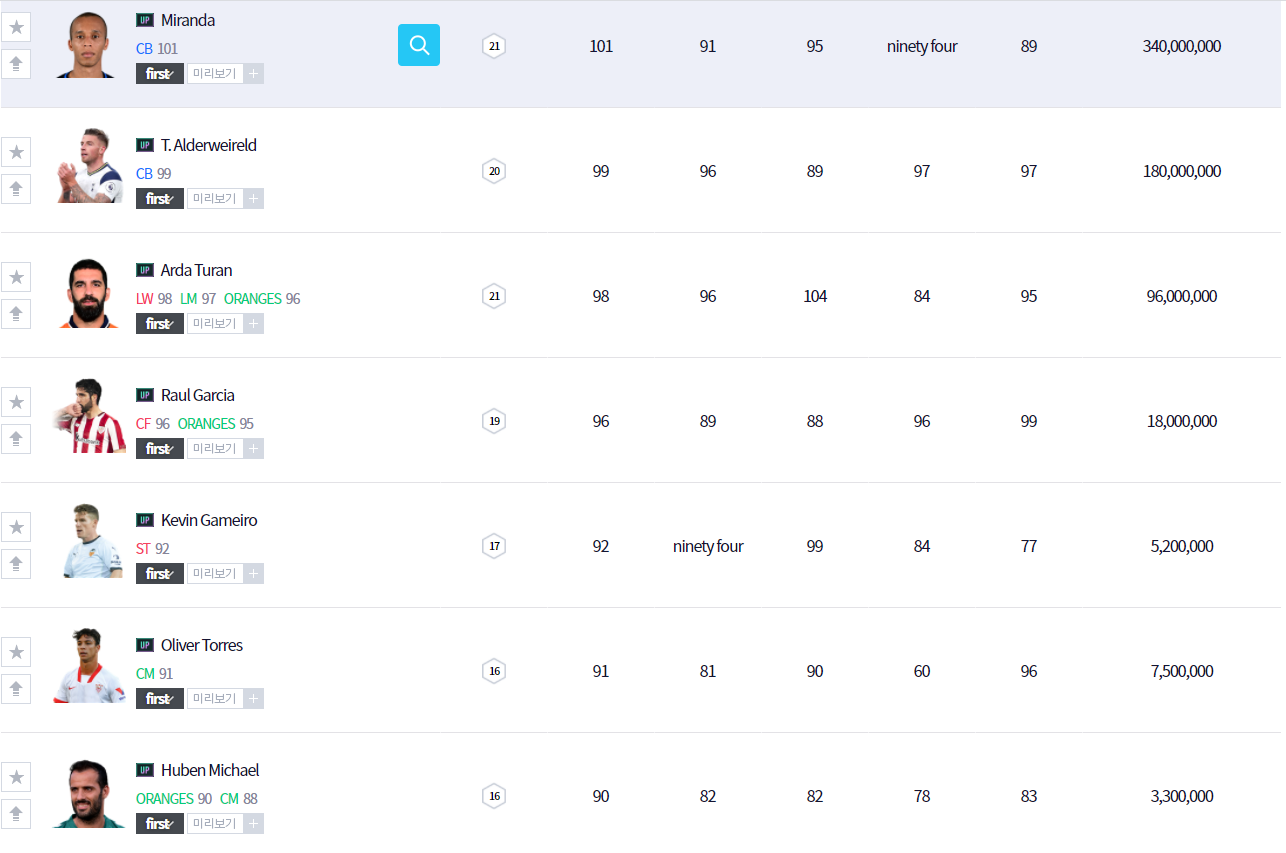Expand the plus button beside Miranda's 미리보기
1286x853 pixels.
point(254,74)
